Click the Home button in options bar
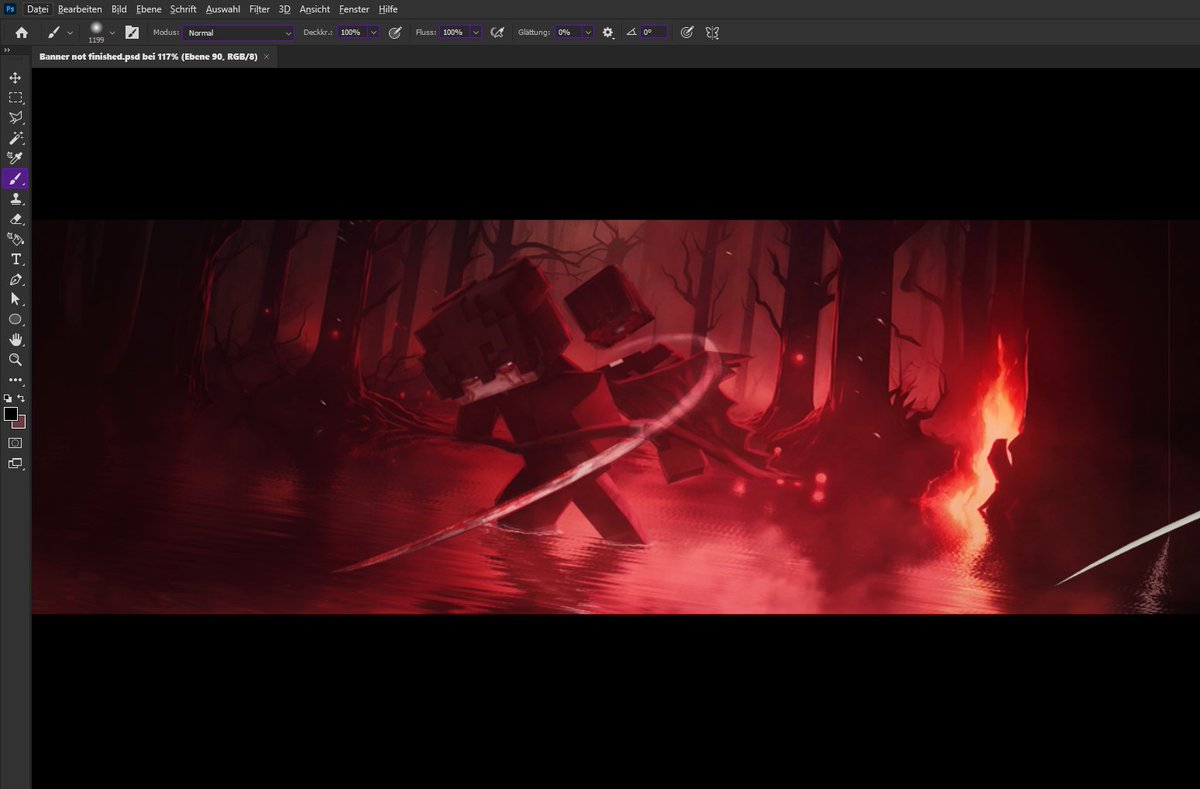The image size is (1200, 789). pyautogui.click(x=21, y=32)
